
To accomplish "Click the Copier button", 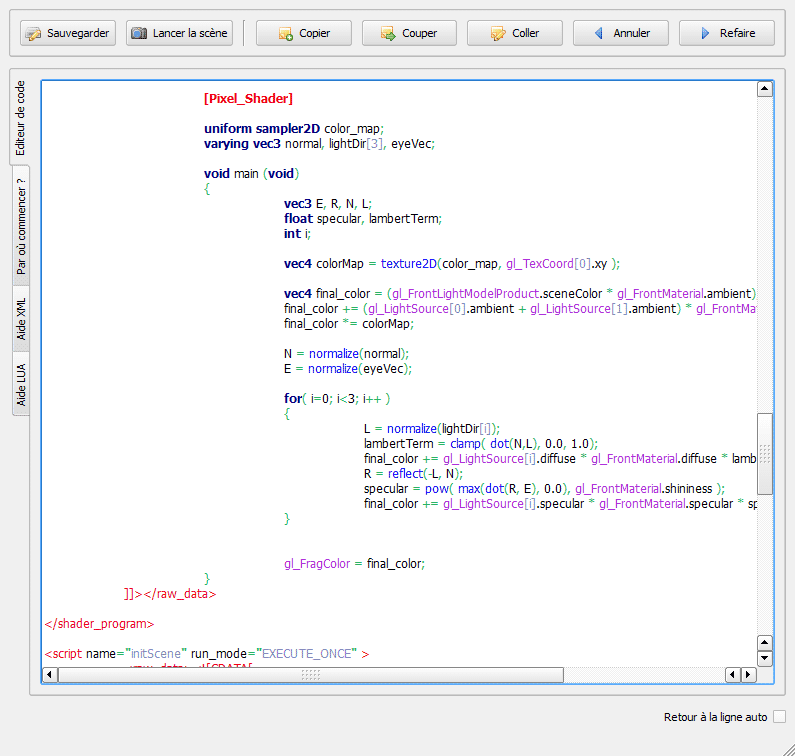I will [304, 33].
